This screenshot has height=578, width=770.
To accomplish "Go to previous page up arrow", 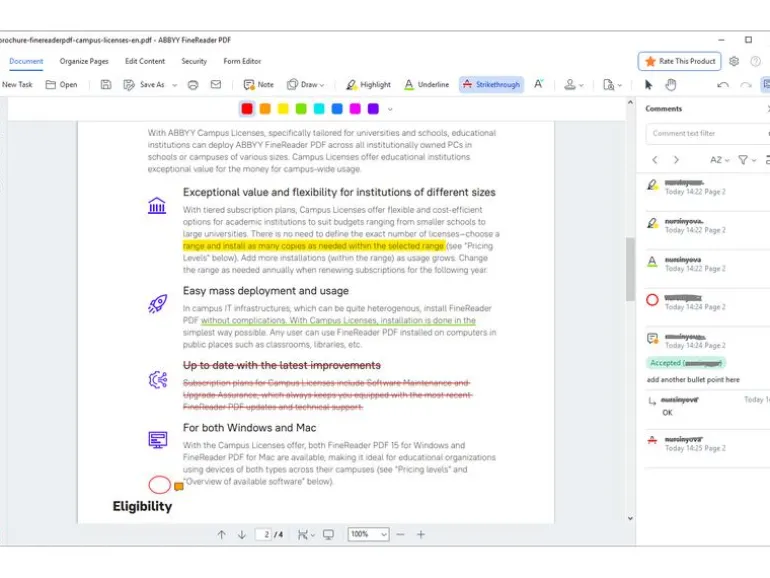I will pos(221,534).
